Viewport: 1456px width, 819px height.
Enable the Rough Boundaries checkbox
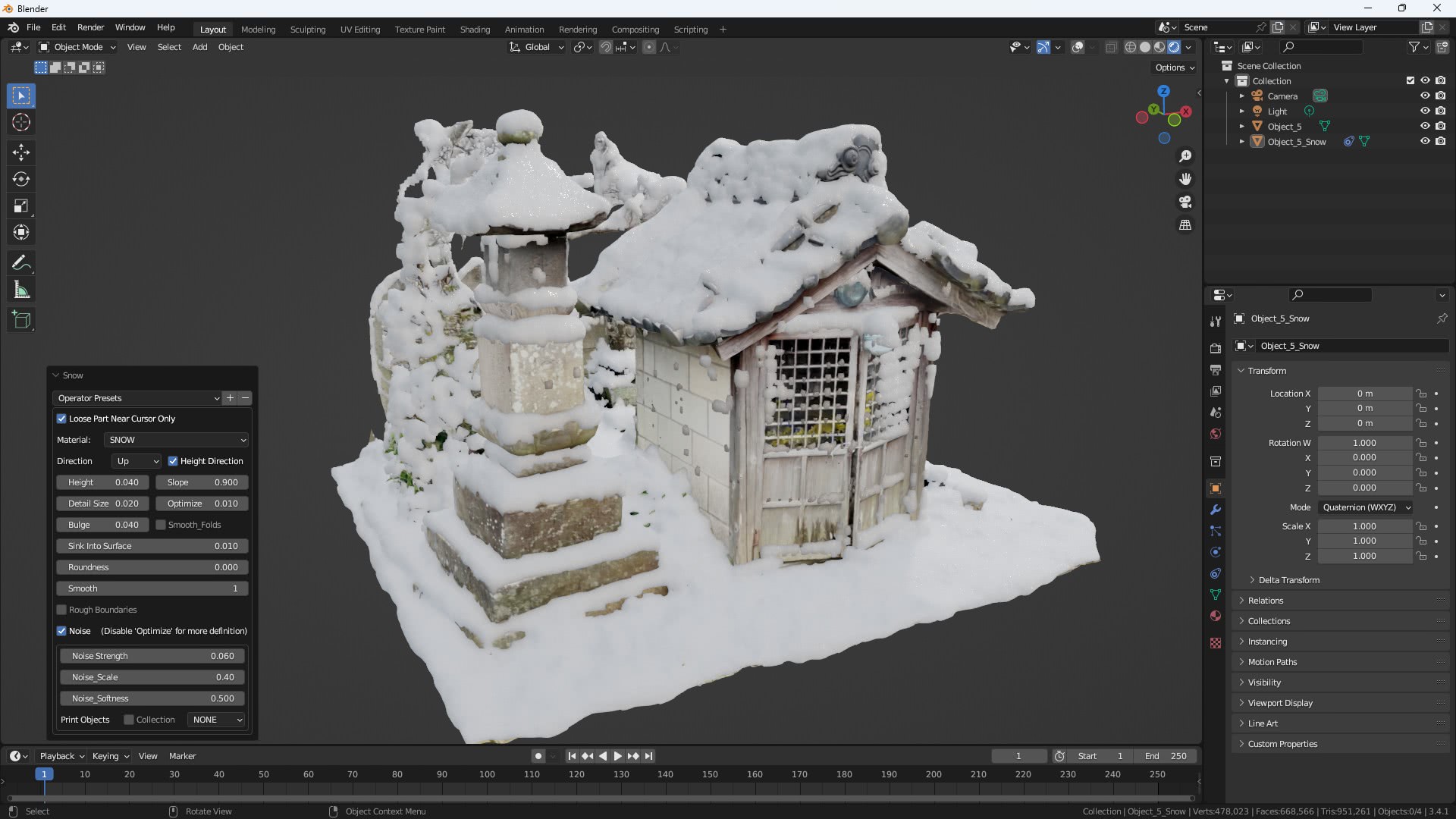[61, 610]
